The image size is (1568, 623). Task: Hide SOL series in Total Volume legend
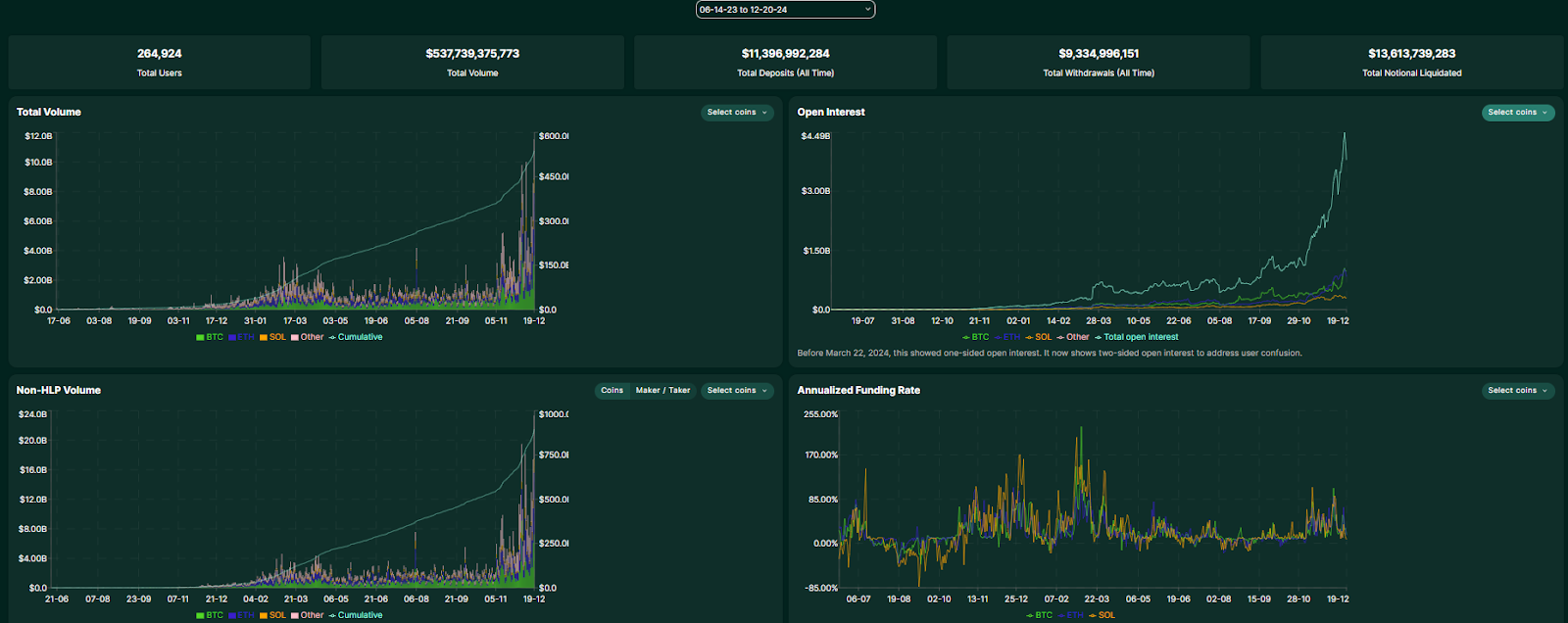click(272, 337)
